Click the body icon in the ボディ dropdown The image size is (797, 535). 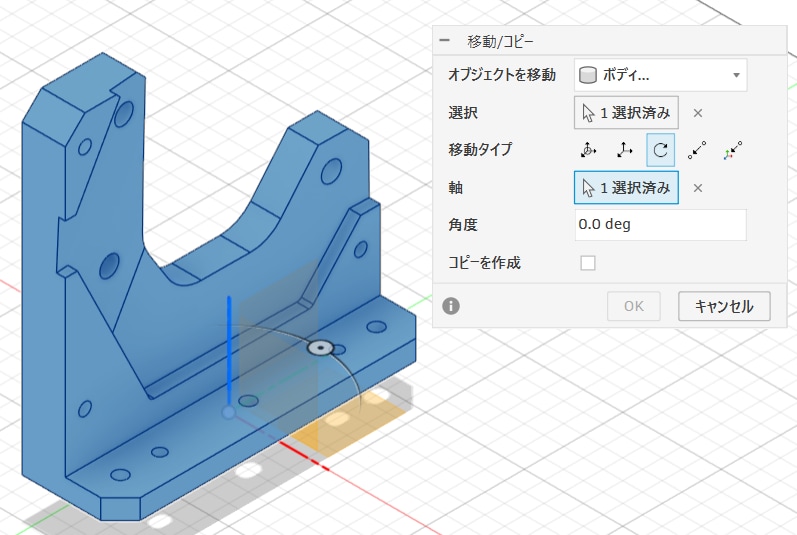[x=588, y=75]
